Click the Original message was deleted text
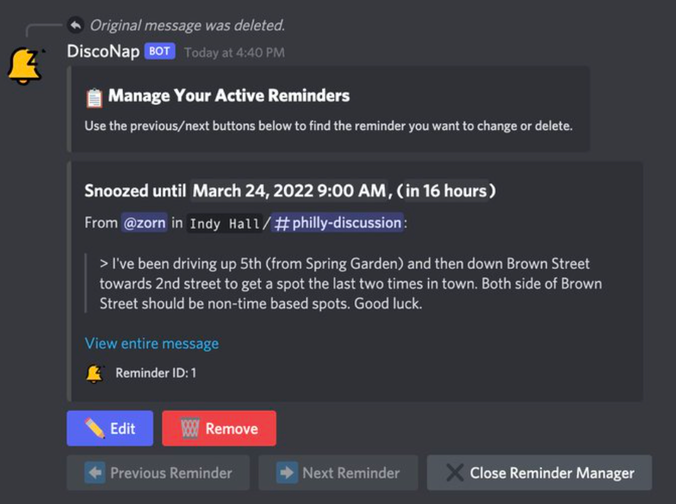This screenshot has width=676, height=504. [188, 25]
